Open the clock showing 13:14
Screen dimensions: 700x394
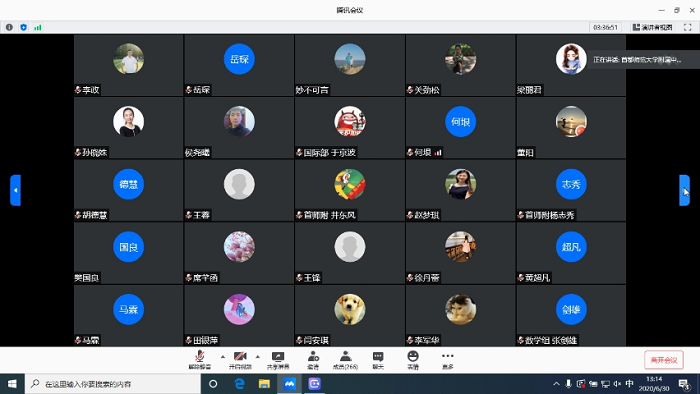coord(654,384)
